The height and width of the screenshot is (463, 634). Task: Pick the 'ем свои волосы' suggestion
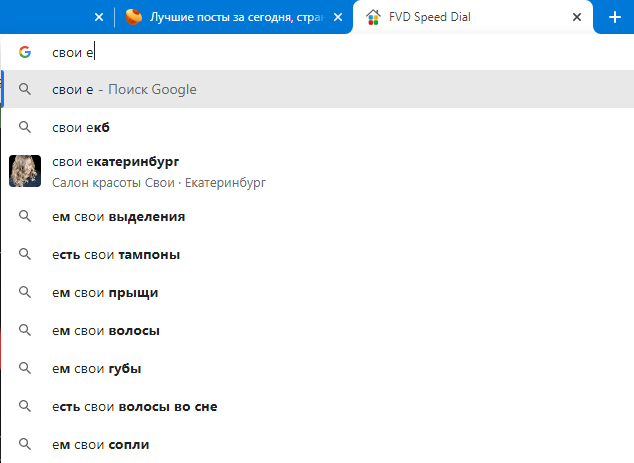tap(318, 331)
